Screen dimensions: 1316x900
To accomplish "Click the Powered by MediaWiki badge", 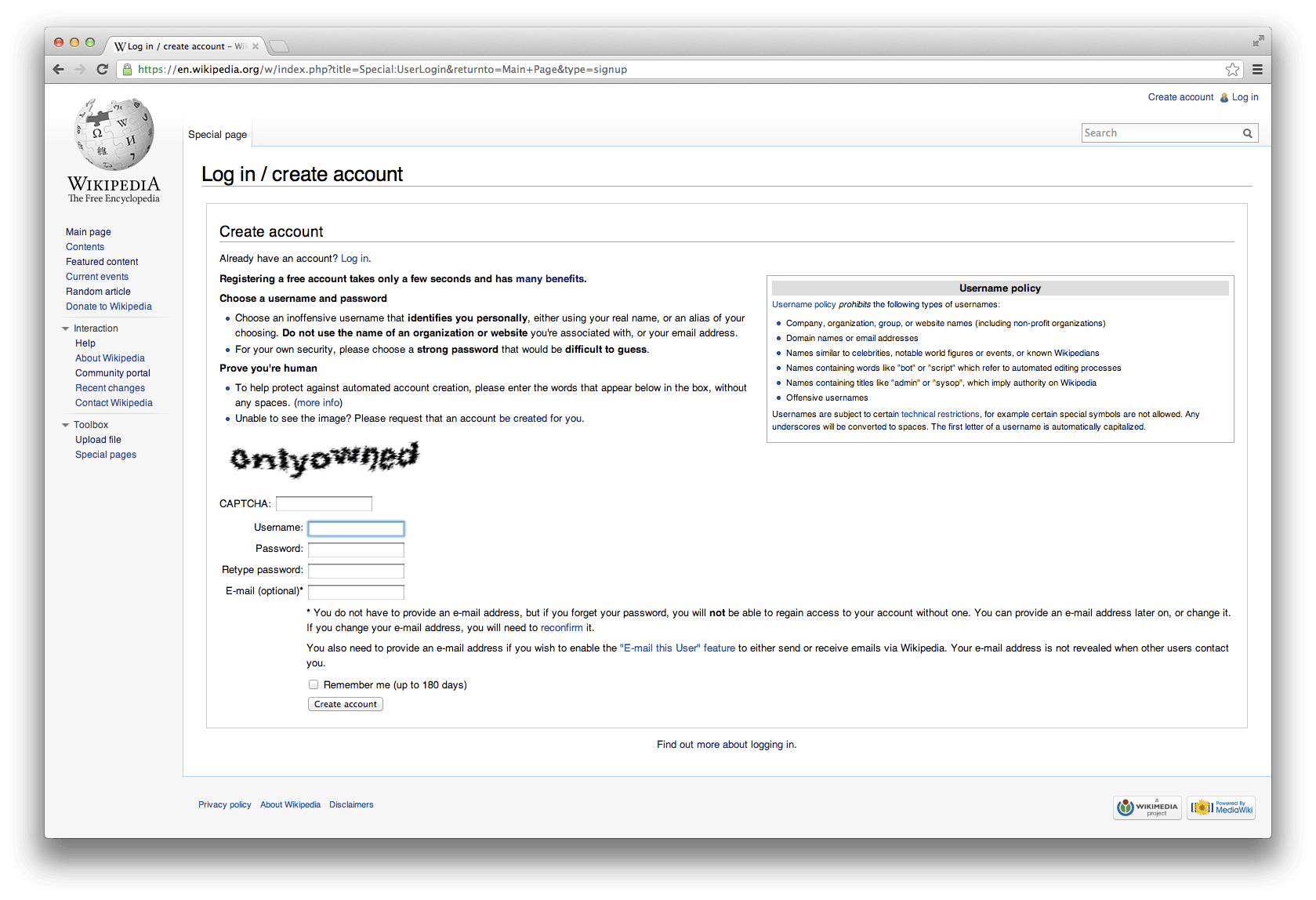I will coord(1221,807).
